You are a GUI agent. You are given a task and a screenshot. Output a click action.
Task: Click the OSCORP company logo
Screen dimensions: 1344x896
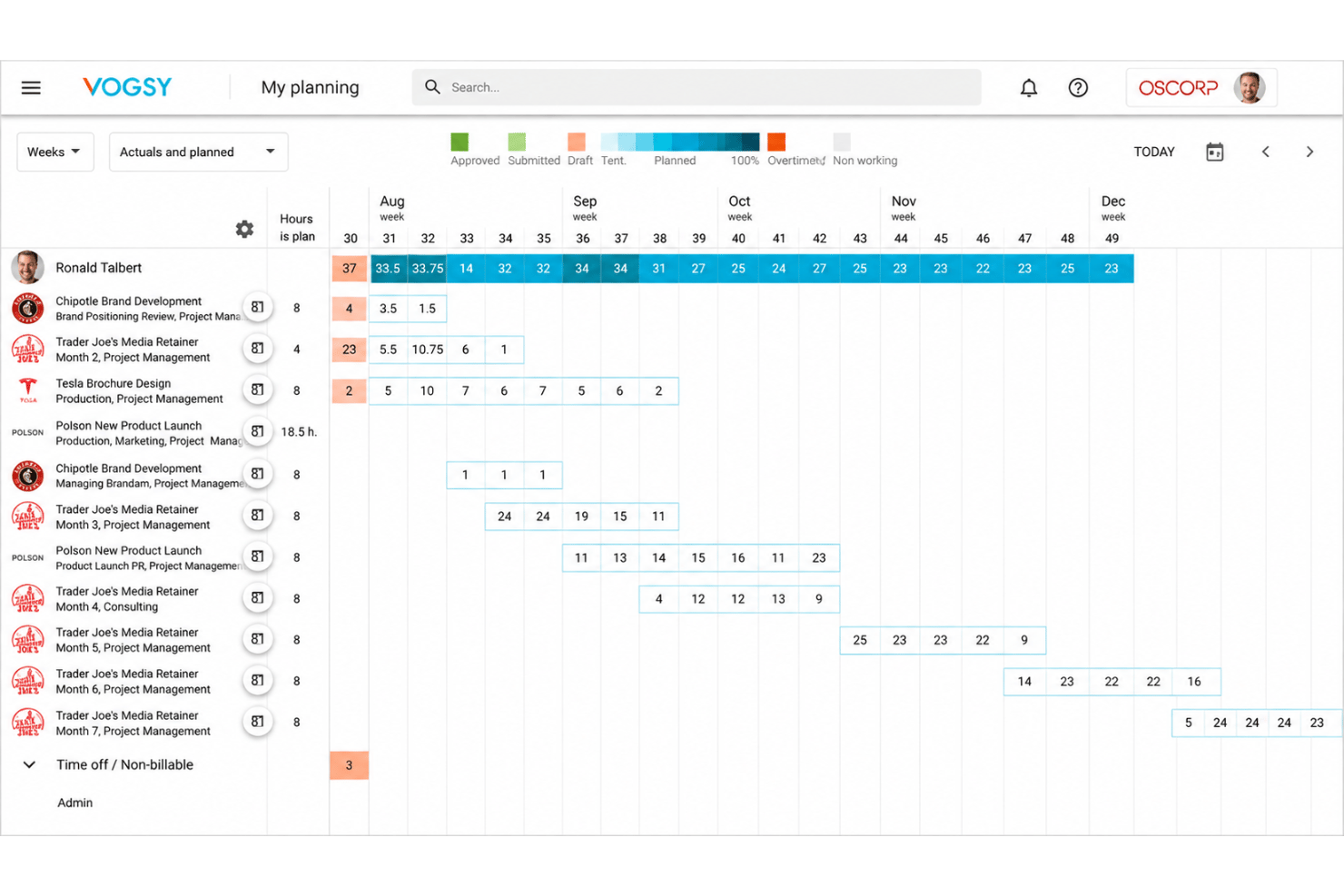tap(1178, 88)
